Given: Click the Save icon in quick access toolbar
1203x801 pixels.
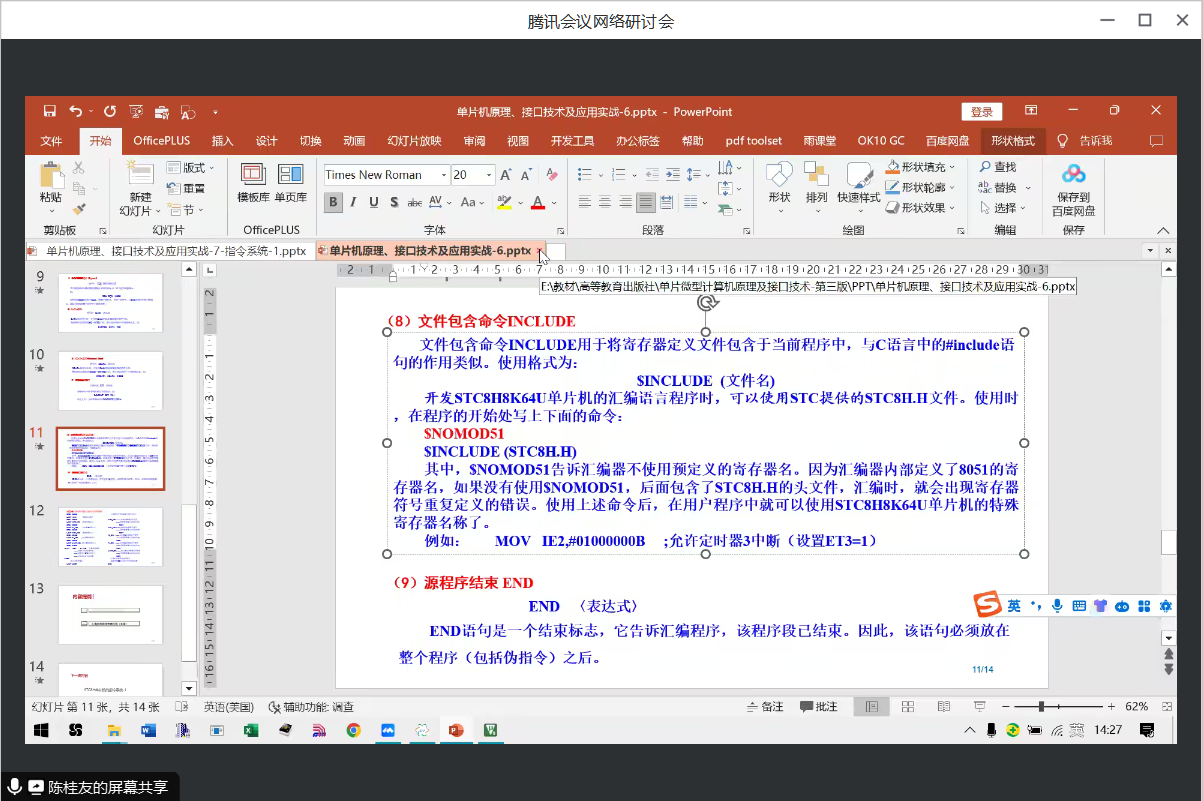Looking at the screenshot, I should pos(49,112).
